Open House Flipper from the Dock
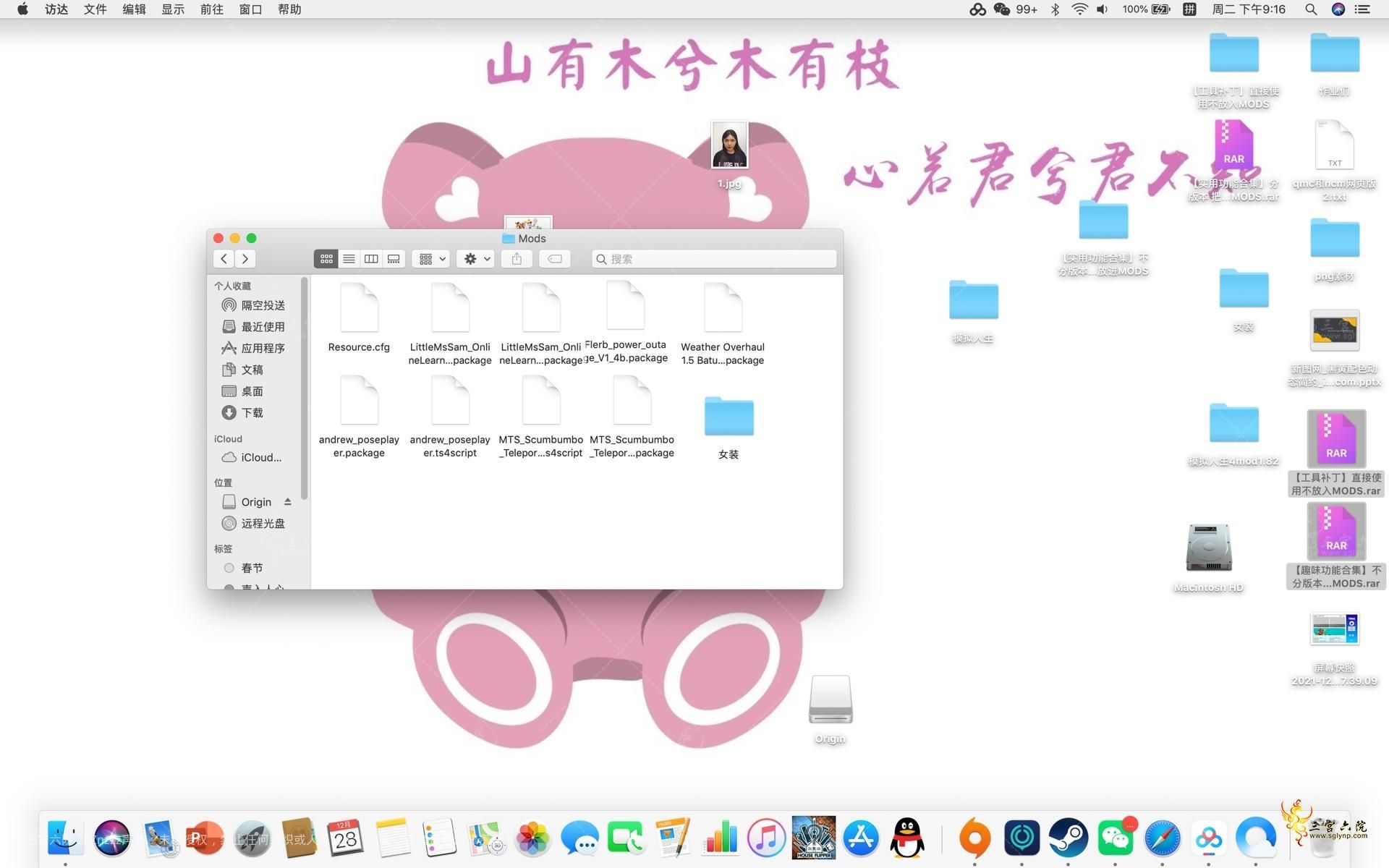 tap(814, 838)
